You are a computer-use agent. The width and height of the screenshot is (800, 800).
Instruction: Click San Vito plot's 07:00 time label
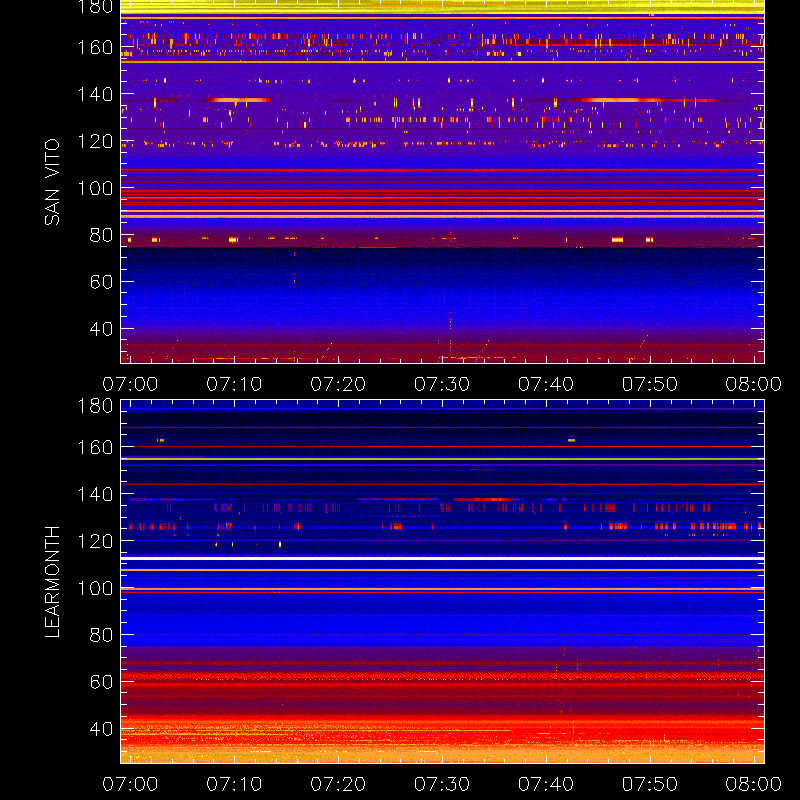tap(130, 384)
